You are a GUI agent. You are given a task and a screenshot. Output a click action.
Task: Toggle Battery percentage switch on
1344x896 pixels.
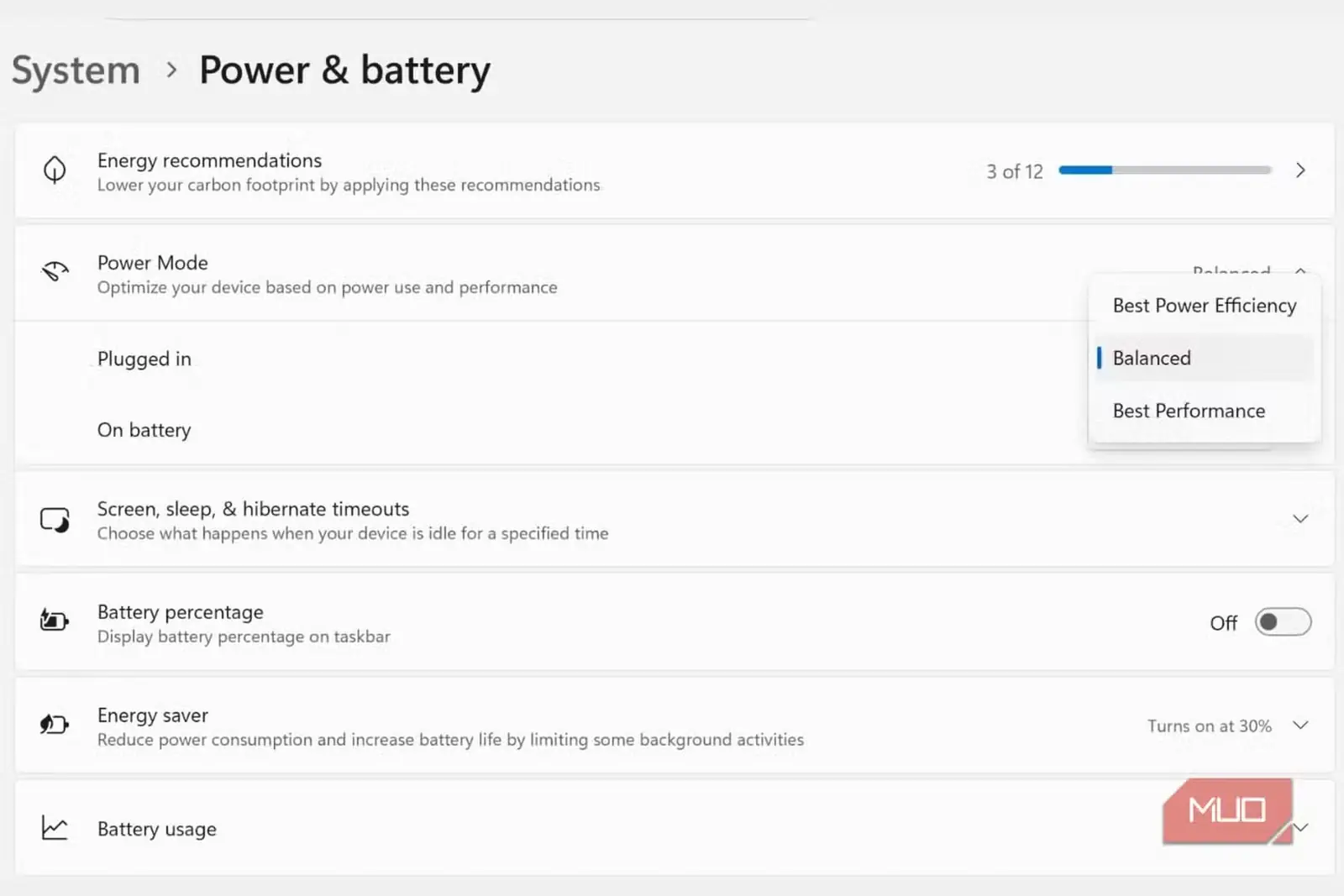click(x=1283, y=622)
